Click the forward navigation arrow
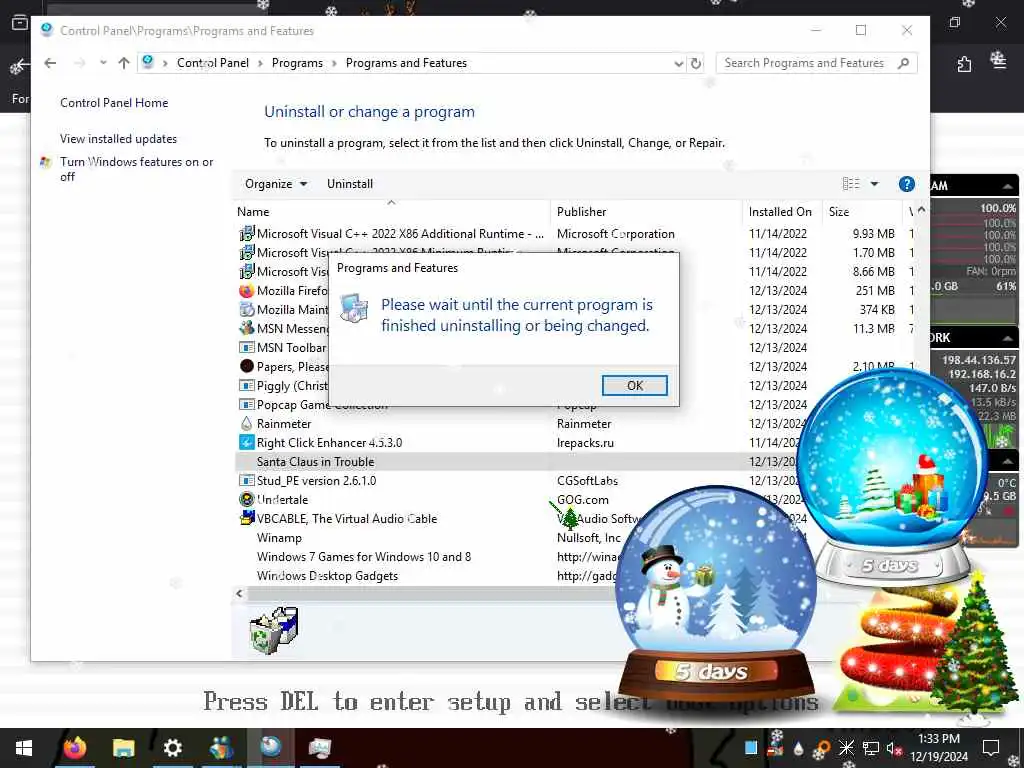 [80, 63]
